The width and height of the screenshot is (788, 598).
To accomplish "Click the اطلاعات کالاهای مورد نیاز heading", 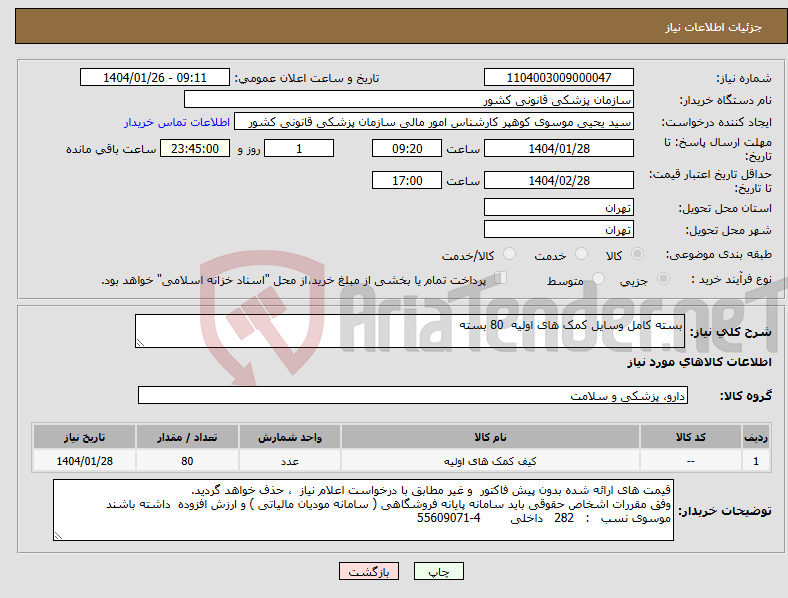I will coord(699,362).
